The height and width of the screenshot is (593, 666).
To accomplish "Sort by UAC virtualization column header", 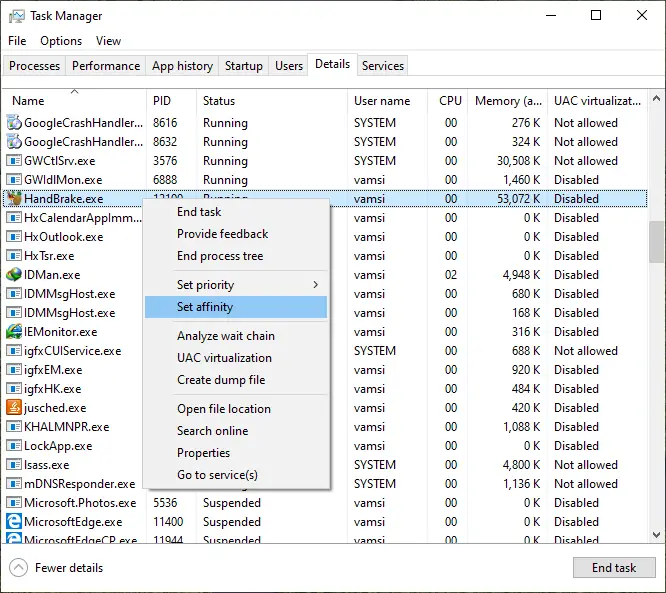I will coord(598,101).
